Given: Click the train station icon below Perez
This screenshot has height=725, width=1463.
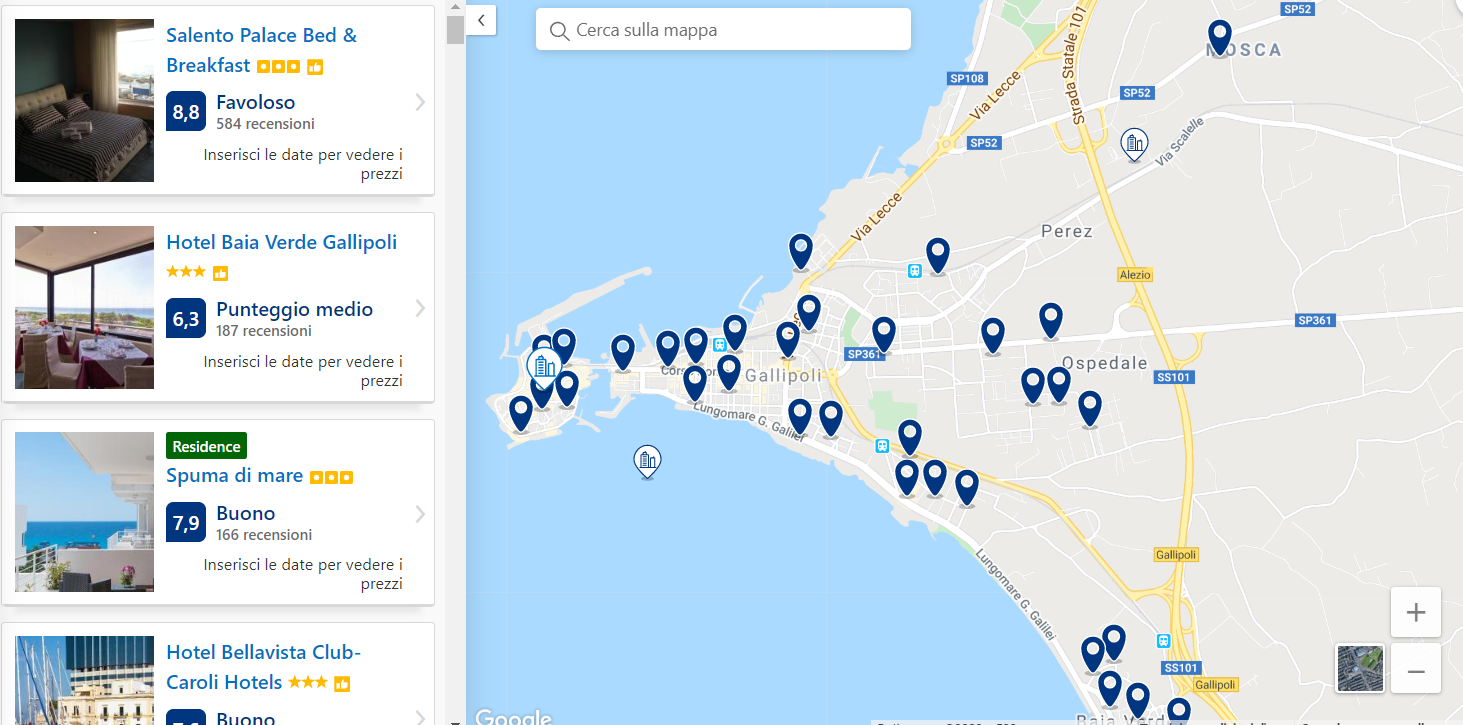Looking at the screenshot, I should (x=914, y=270).
